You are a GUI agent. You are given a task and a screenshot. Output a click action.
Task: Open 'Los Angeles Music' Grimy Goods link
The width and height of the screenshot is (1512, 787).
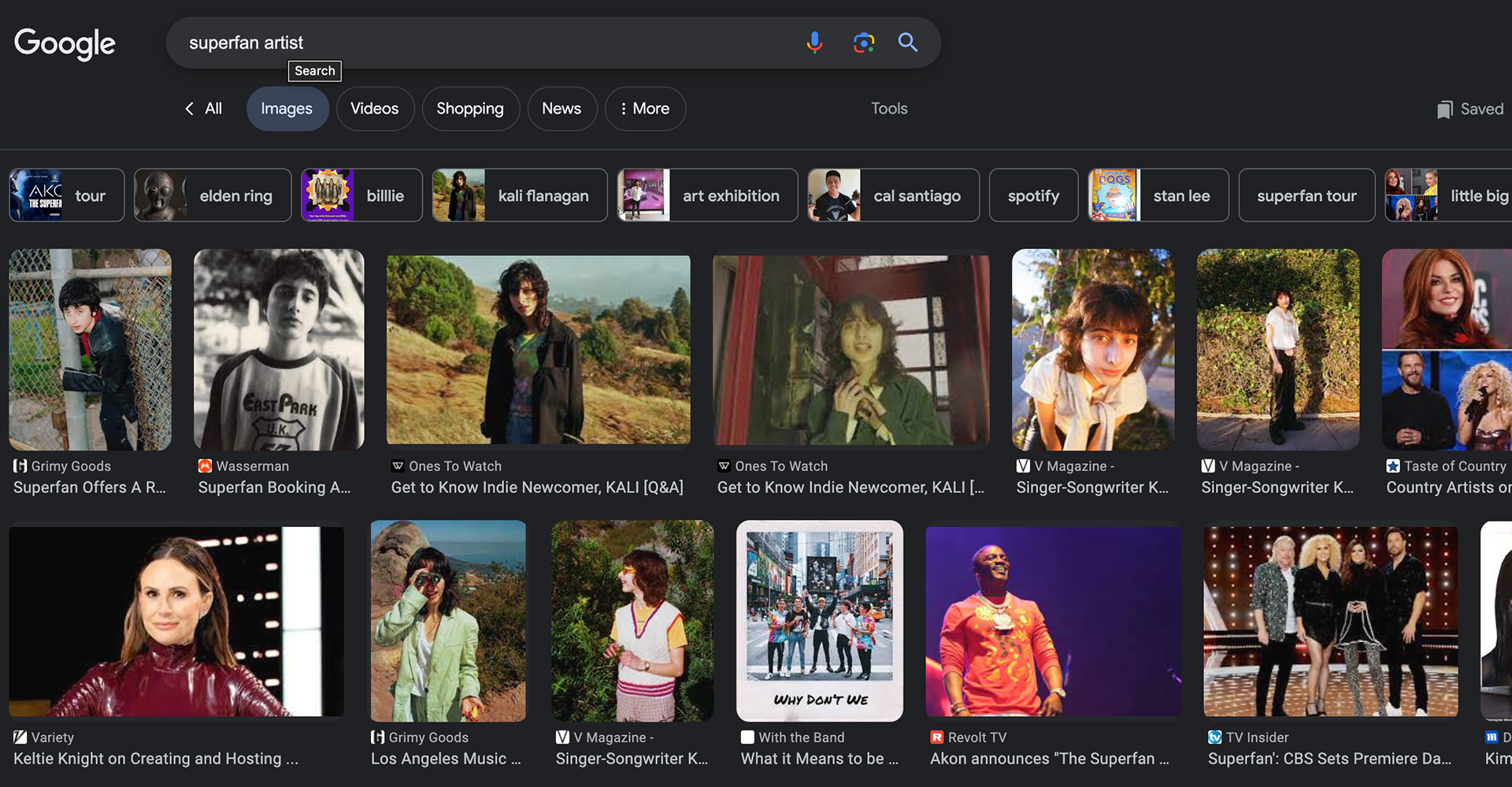(x=447, y=759)
